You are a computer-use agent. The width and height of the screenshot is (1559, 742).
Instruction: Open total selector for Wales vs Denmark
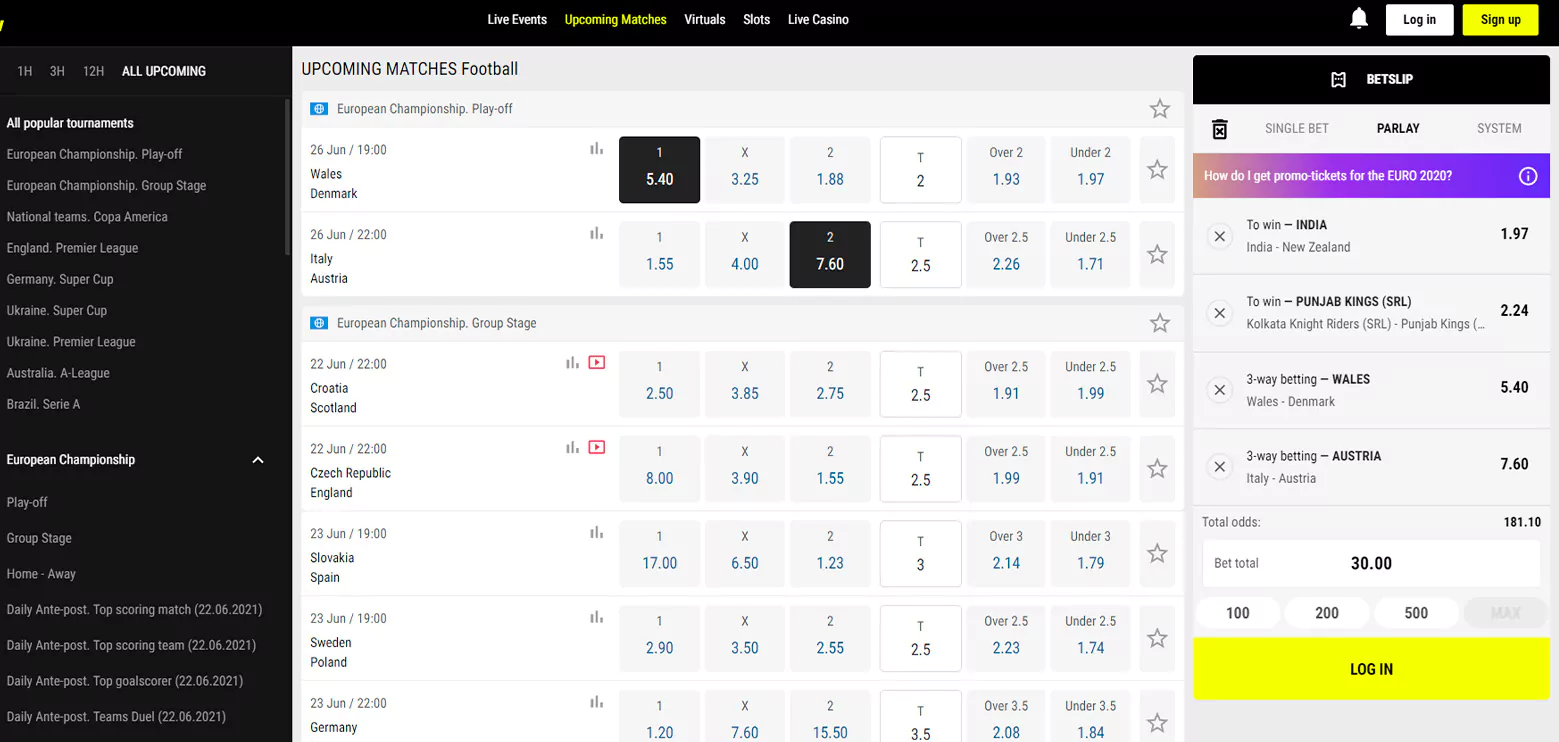click(920, 170)
